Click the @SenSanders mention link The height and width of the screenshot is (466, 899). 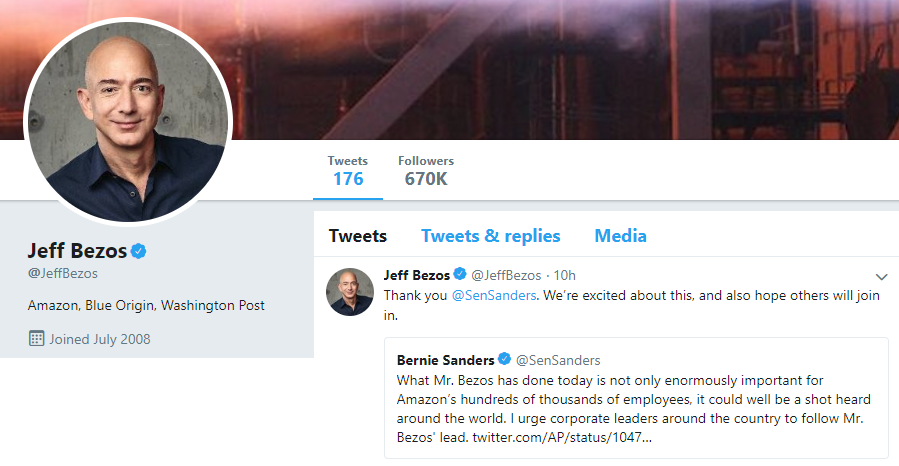tap(494, 296)
